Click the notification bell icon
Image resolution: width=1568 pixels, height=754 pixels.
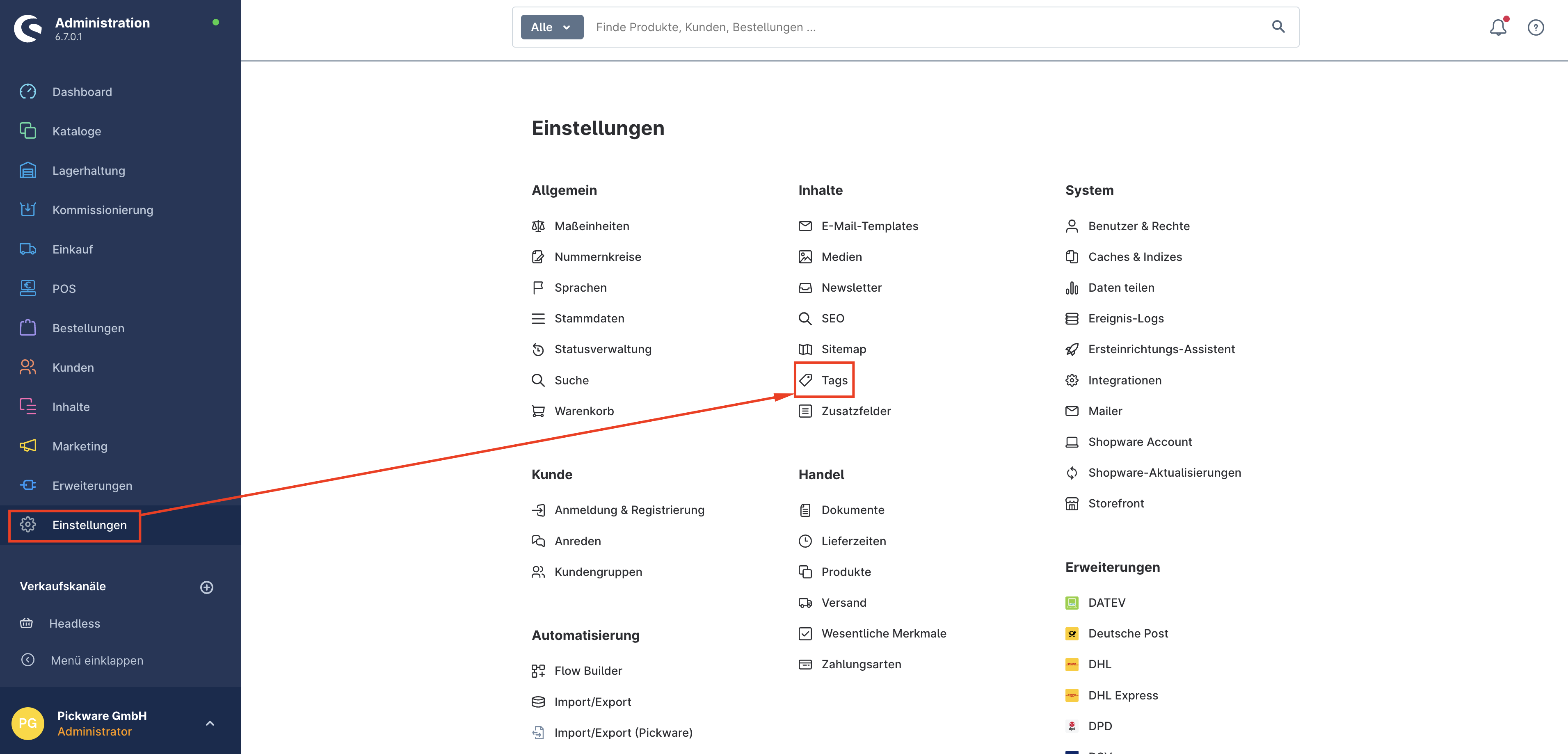coord(1497,27)
